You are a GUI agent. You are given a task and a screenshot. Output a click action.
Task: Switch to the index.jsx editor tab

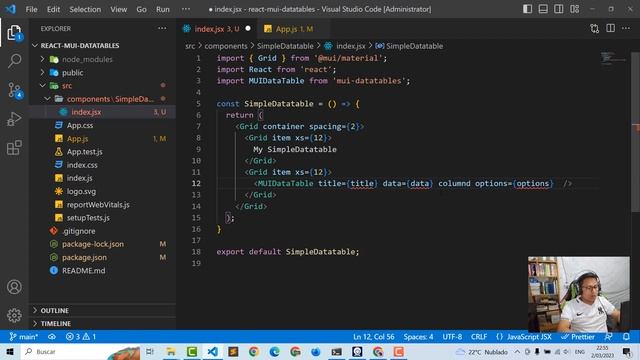pyautogui.click(x=216, y=29)
